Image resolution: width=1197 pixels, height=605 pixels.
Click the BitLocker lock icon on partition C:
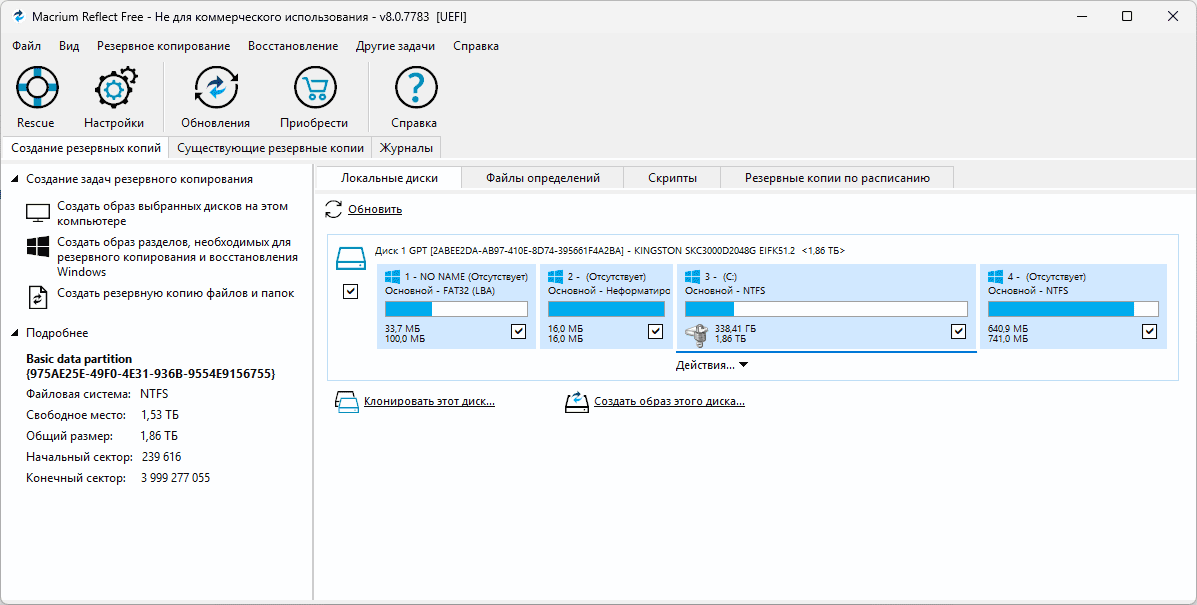[697, 334]
